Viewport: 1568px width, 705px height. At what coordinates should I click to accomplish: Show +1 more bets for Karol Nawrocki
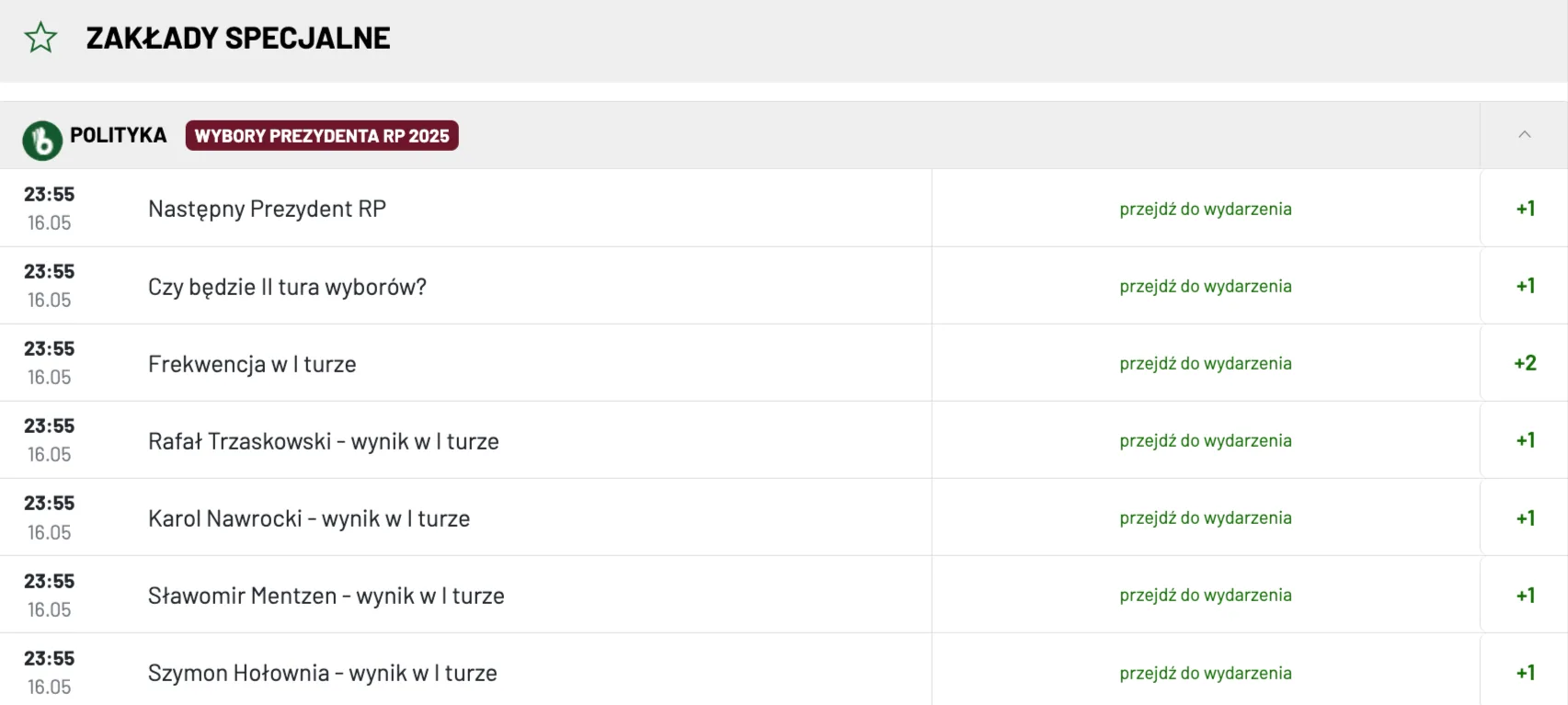(x=1525, y=518)
